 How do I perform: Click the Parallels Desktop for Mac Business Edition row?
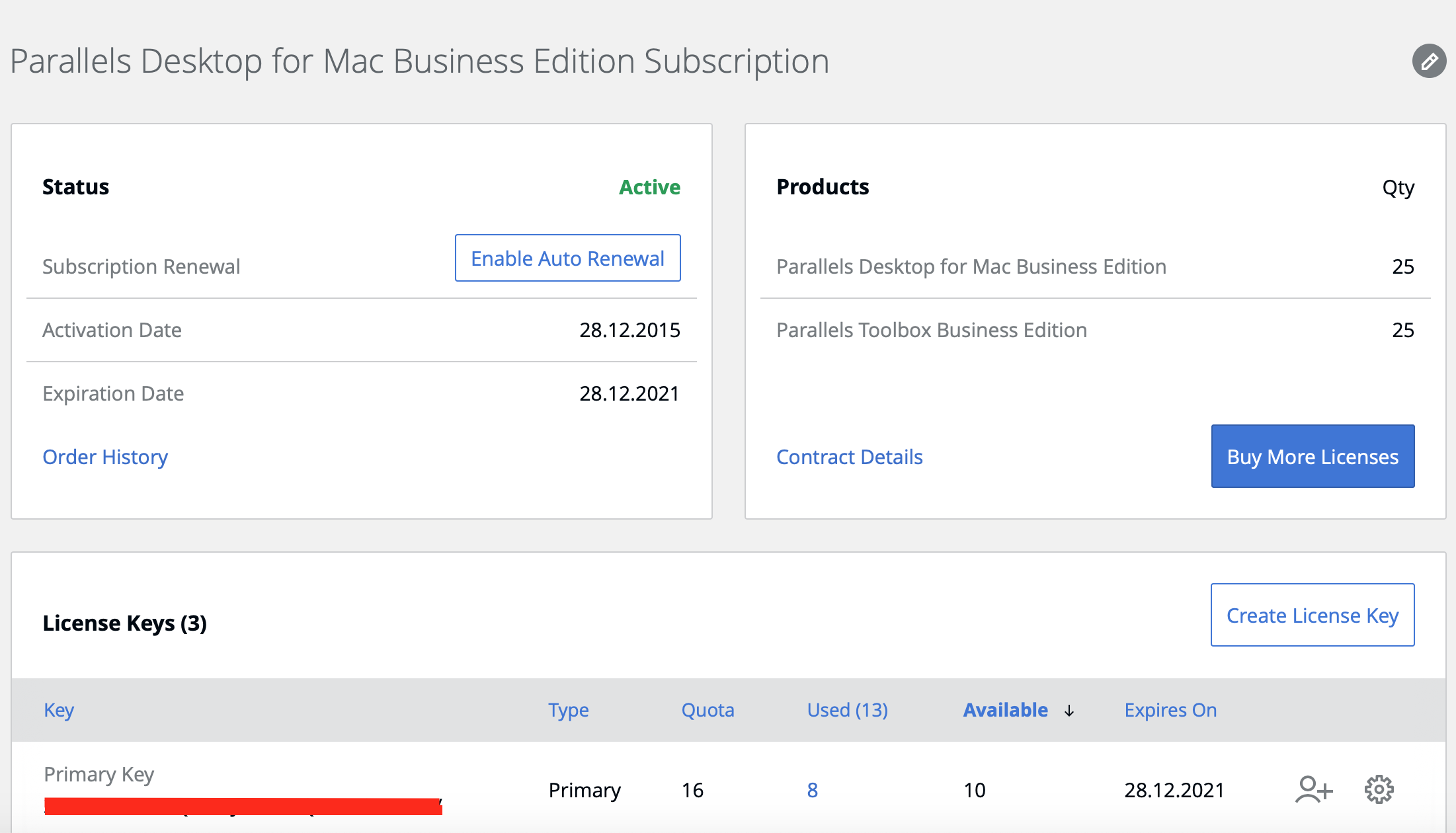(971, 266)
